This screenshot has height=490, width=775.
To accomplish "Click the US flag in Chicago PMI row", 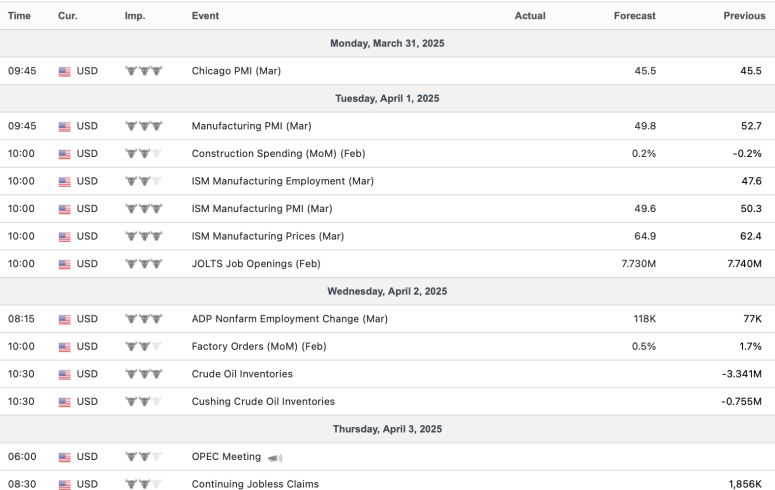I will click(x=64, y=72).
